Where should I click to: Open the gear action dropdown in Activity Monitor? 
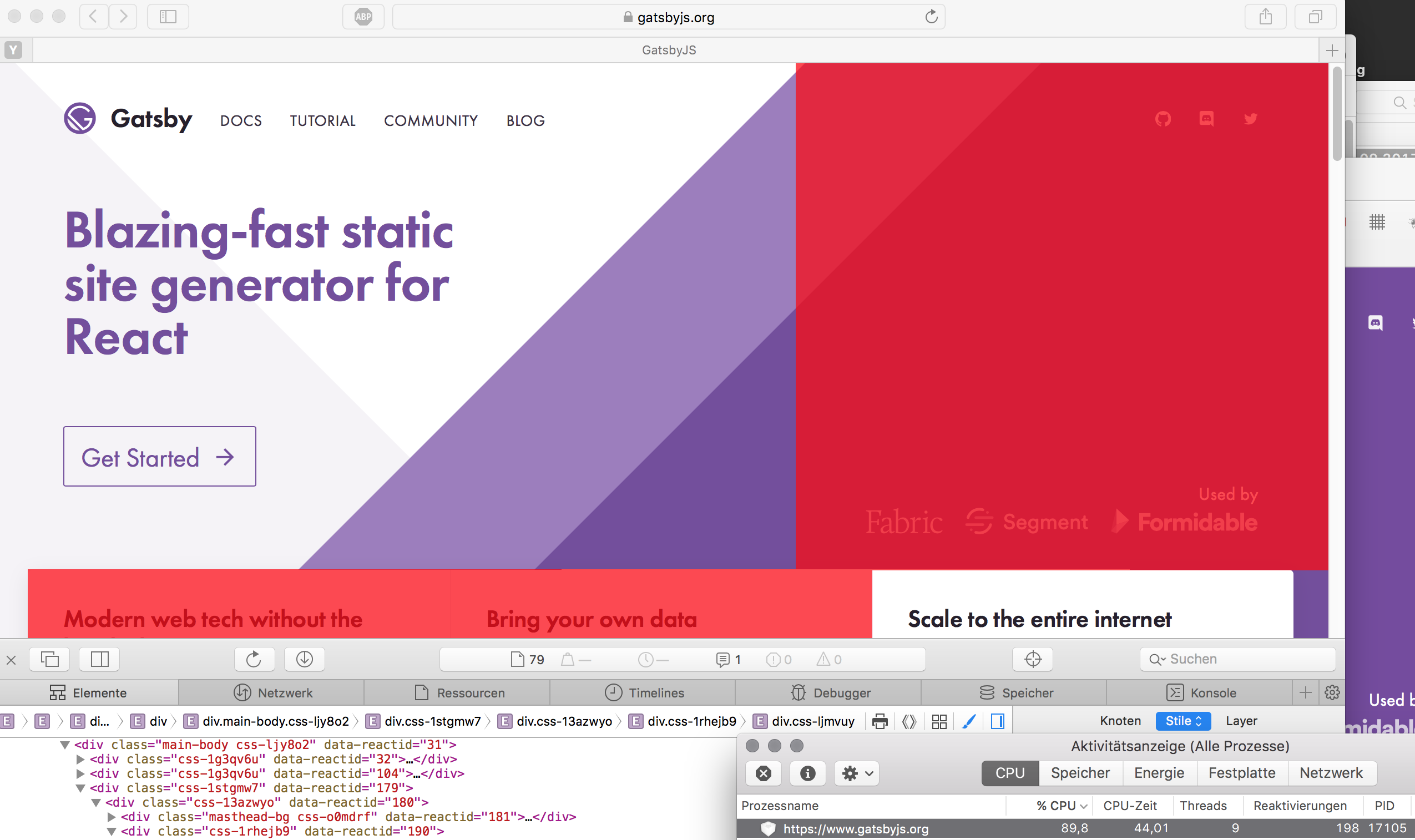click(x=856, y=773)
